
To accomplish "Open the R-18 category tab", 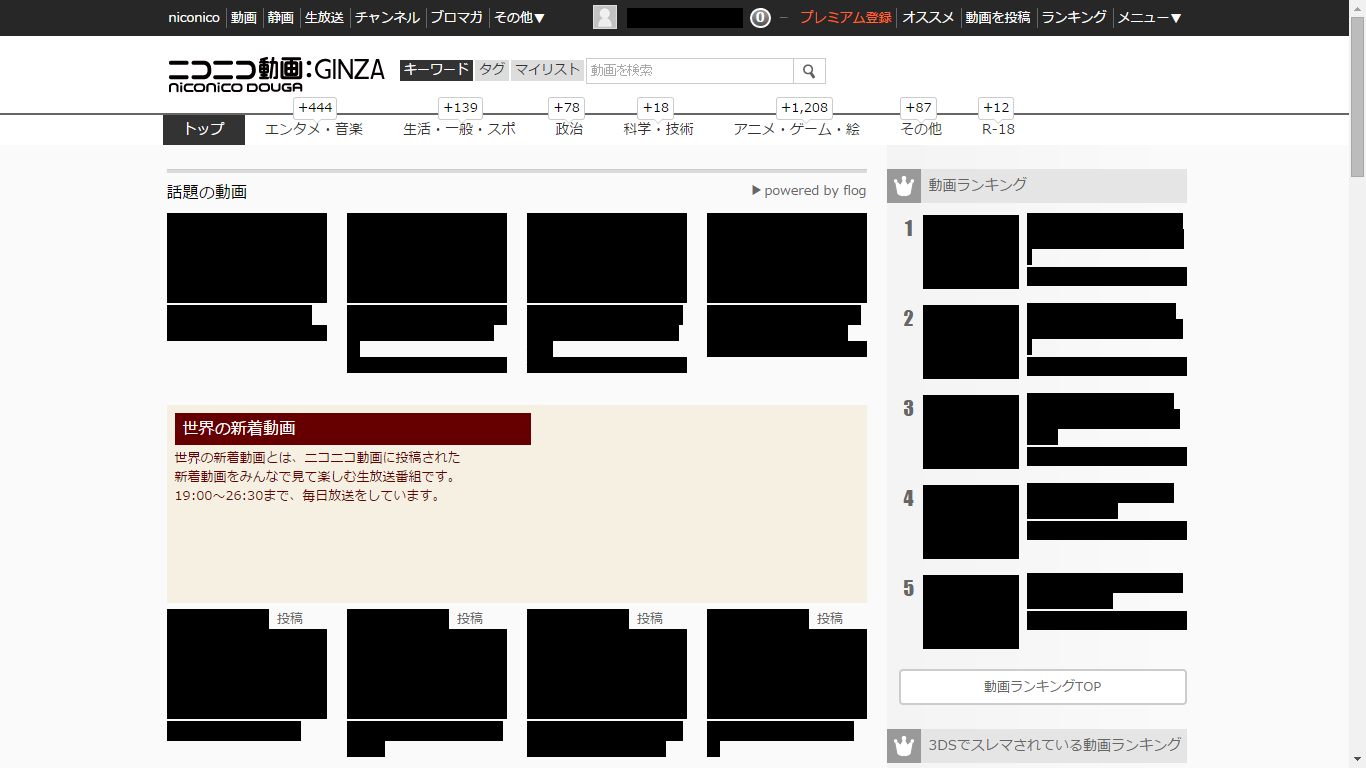I will pyautogui.click(x=998, y=130).
